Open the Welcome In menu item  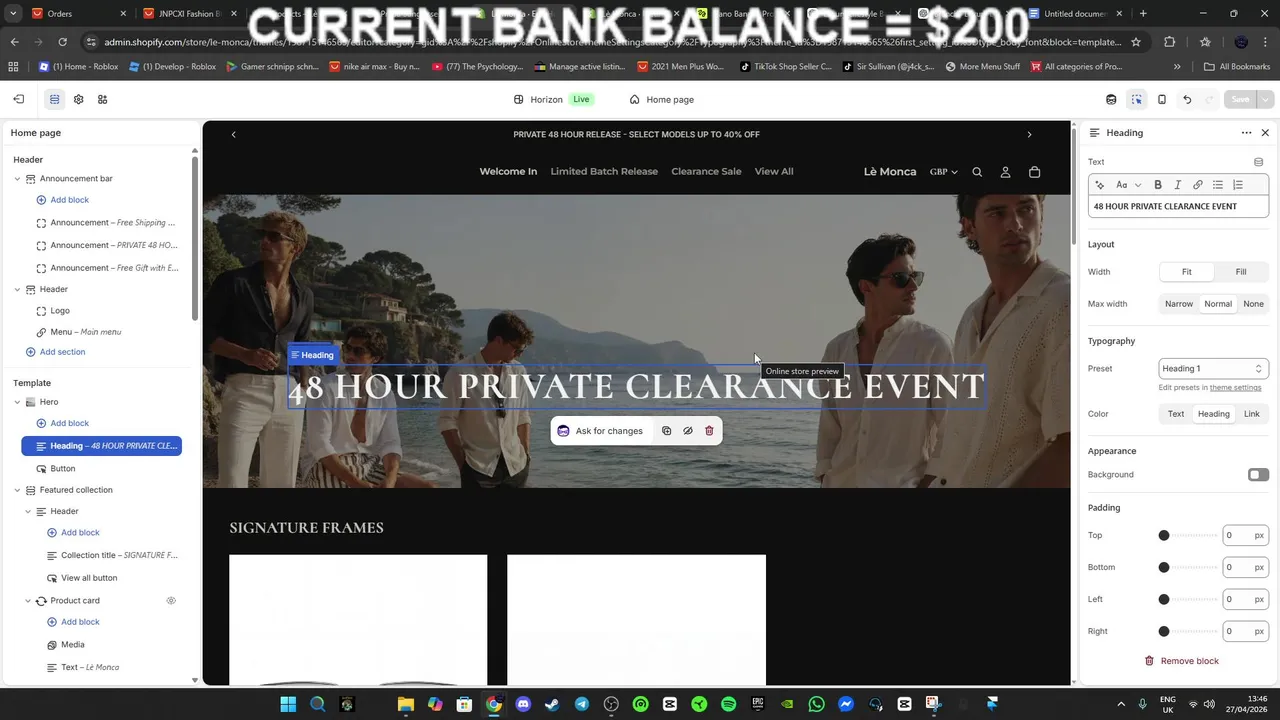[508, 172]
